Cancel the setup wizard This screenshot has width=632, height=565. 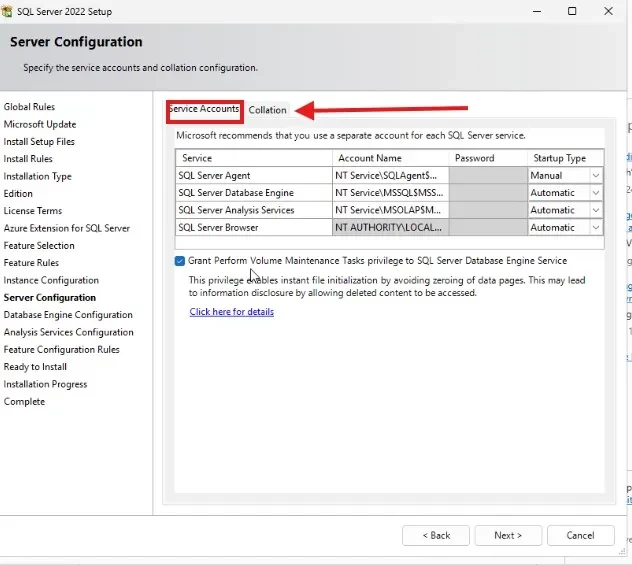pyautogui.click(x=580, y=535)
